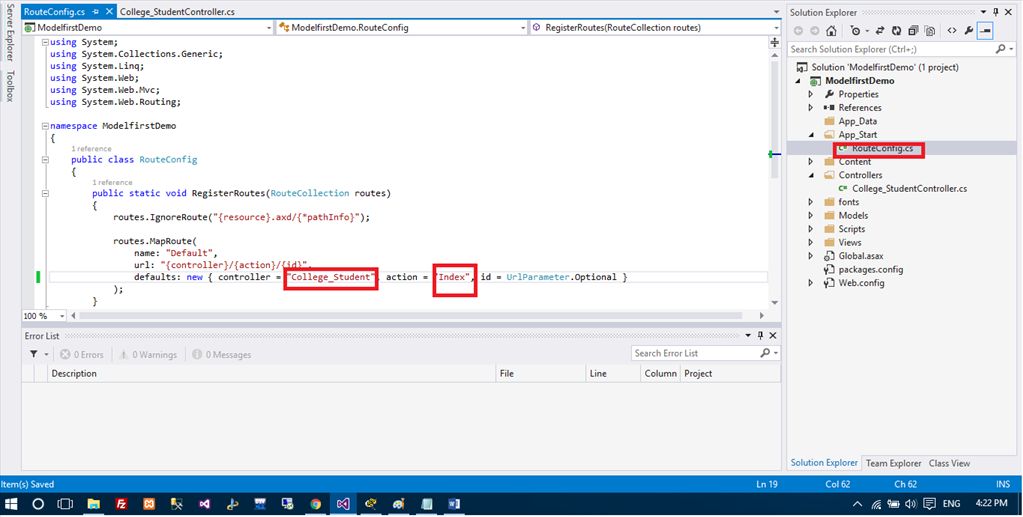Open the filter funnel dropdown arrow

46,354
